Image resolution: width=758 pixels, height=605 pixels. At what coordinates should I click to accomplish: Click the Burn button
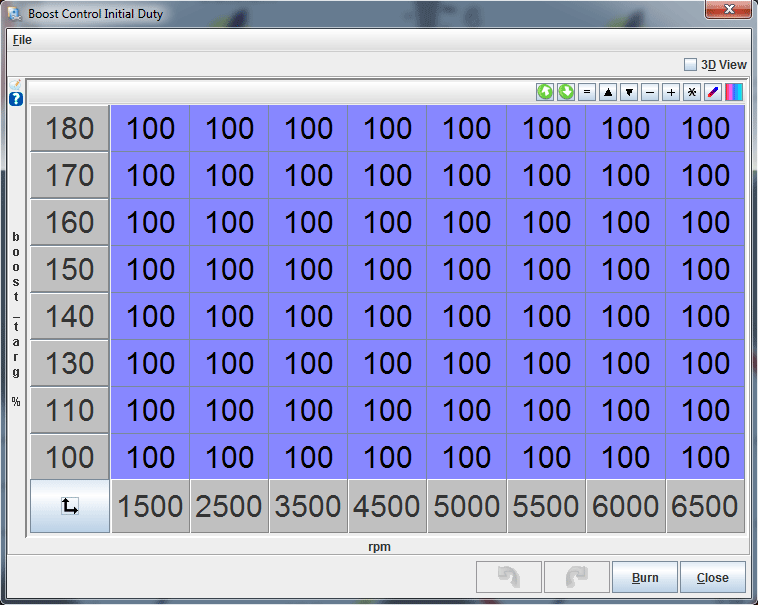(x=645, y=577)
